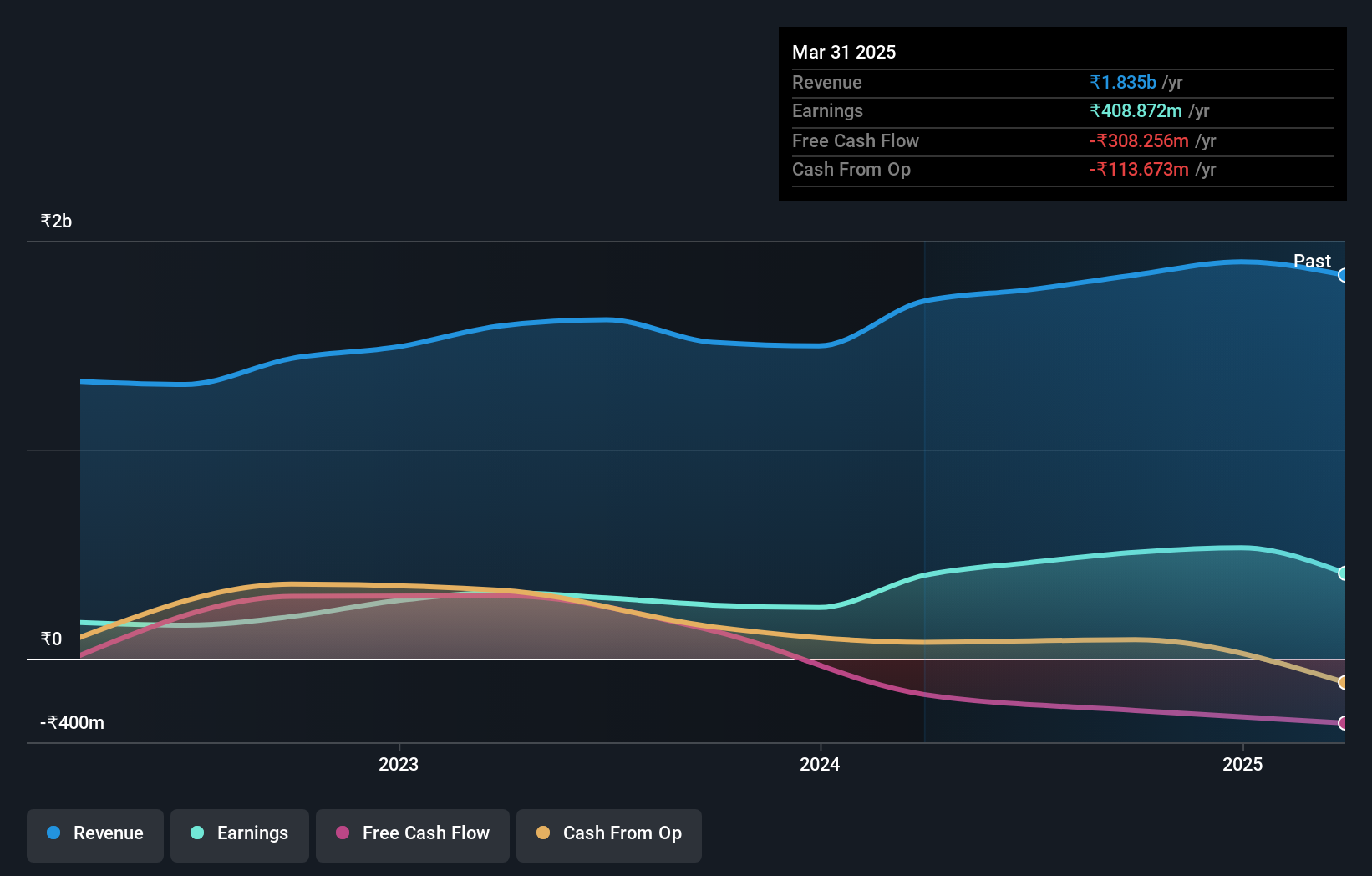Expand the Cash From Op legend chip

coord(608,833)
